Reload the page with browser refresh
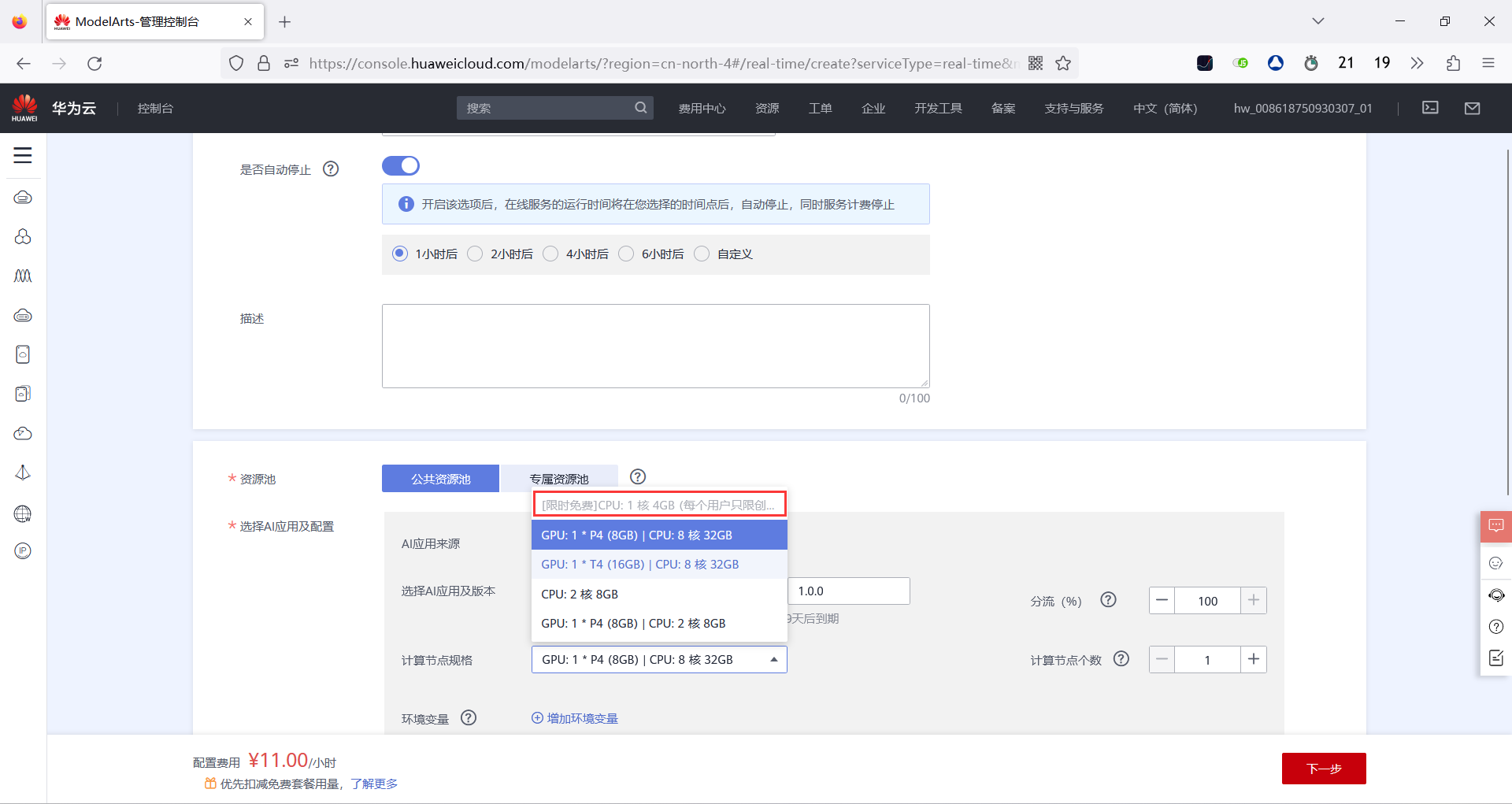1512x804 pixels. [x=94, y=64]
